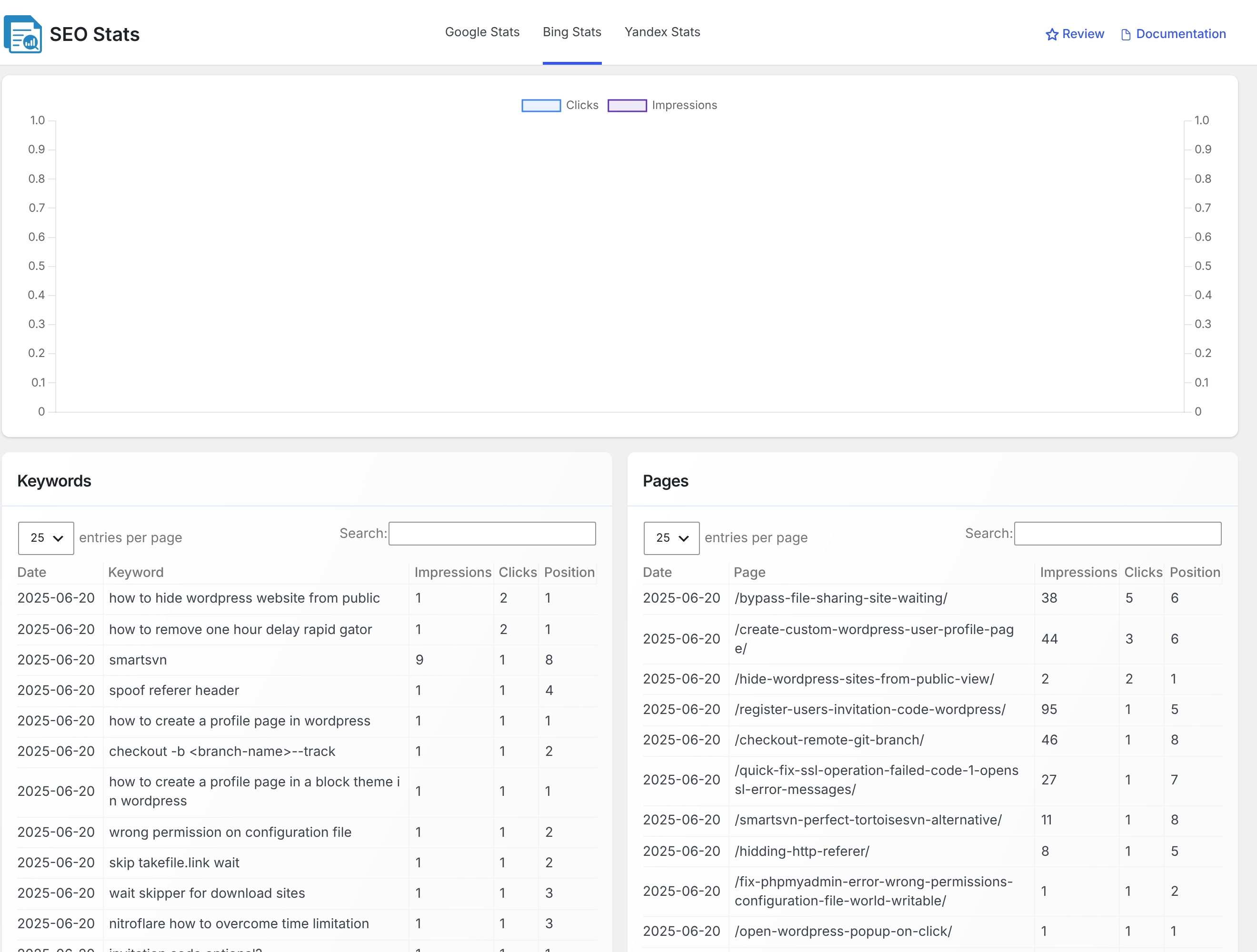Click keyword 'spoof referer header'
This screenshot has width=1257, height=952.
click(174, 691)
